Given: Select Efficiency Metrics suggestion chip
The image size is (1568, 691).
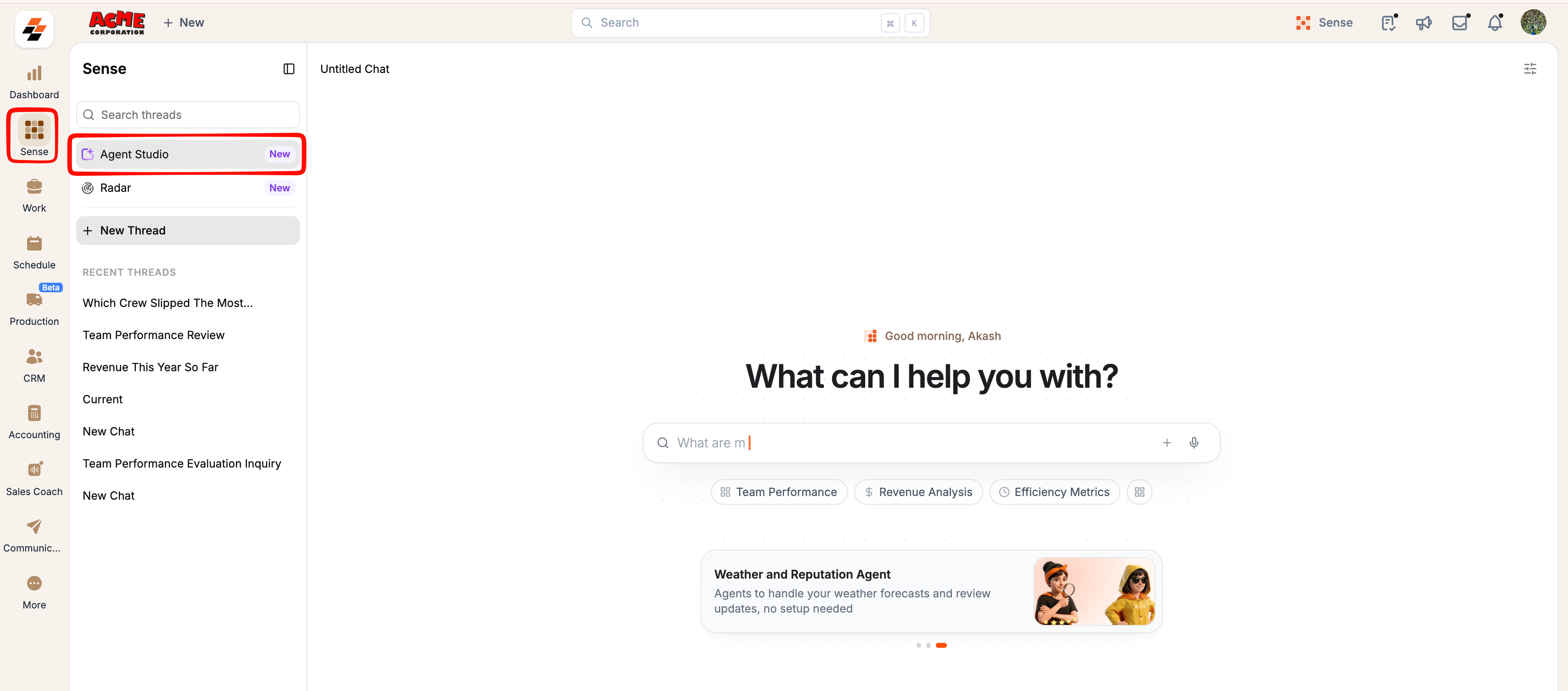Looking at the screenshot, I should (1054, 492).
